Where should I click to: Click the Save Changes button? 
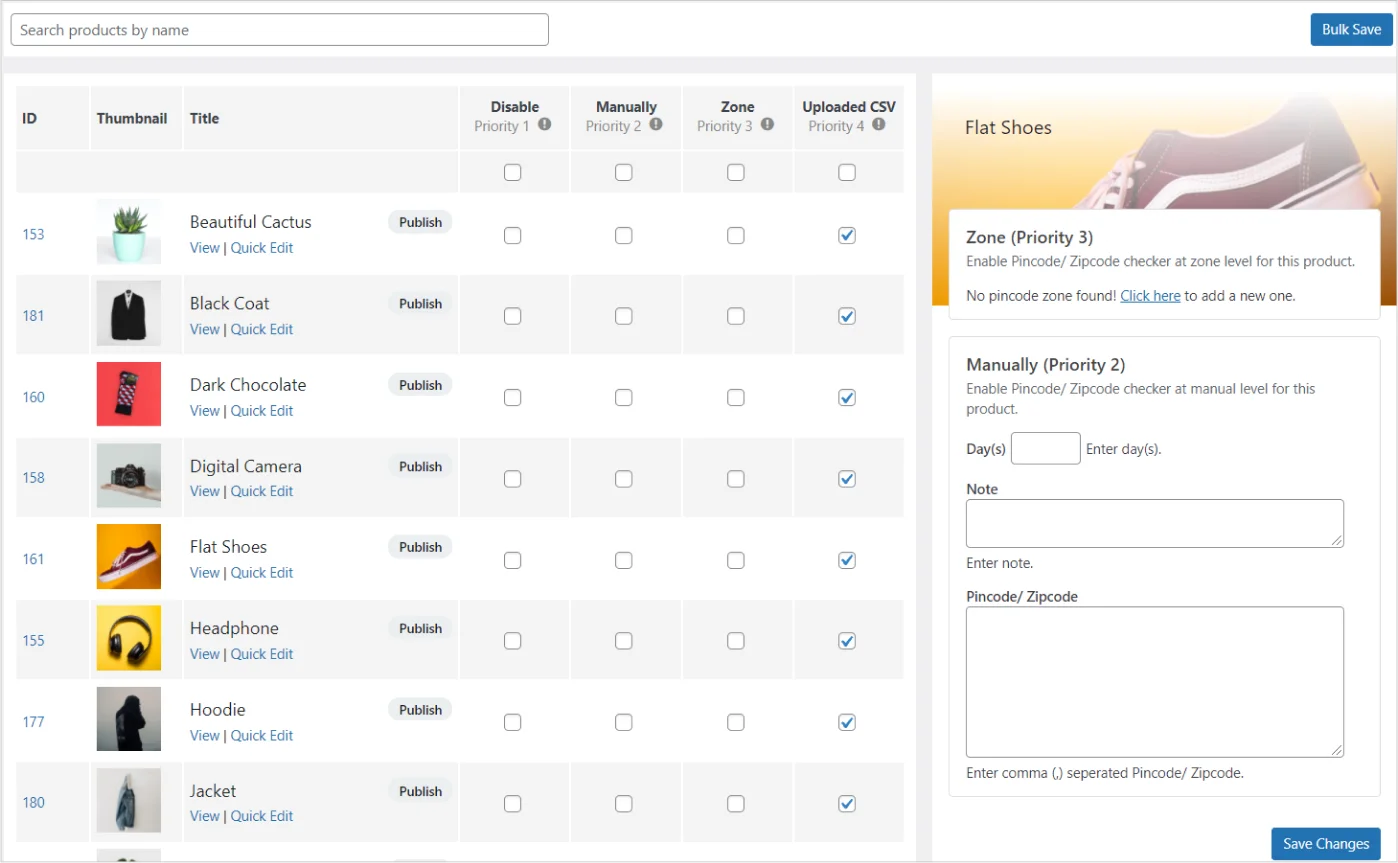click(x=1325, y=844)
